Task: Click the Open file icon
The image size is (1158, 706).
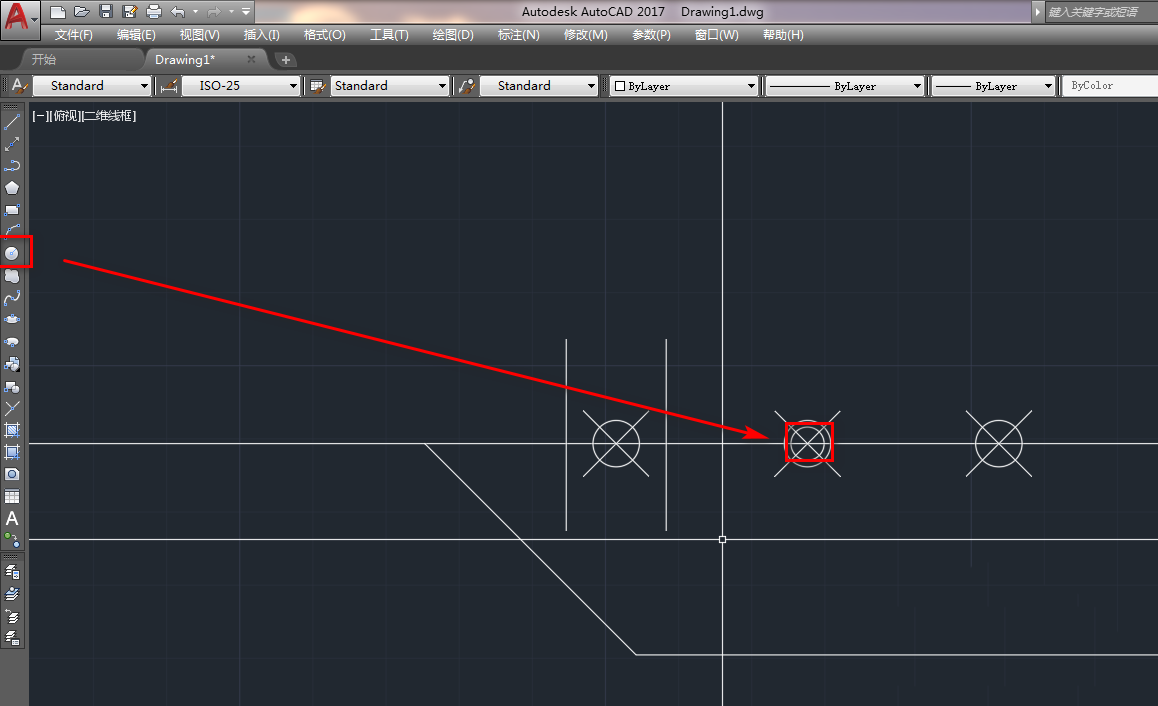Action: (x=82, y=12)
